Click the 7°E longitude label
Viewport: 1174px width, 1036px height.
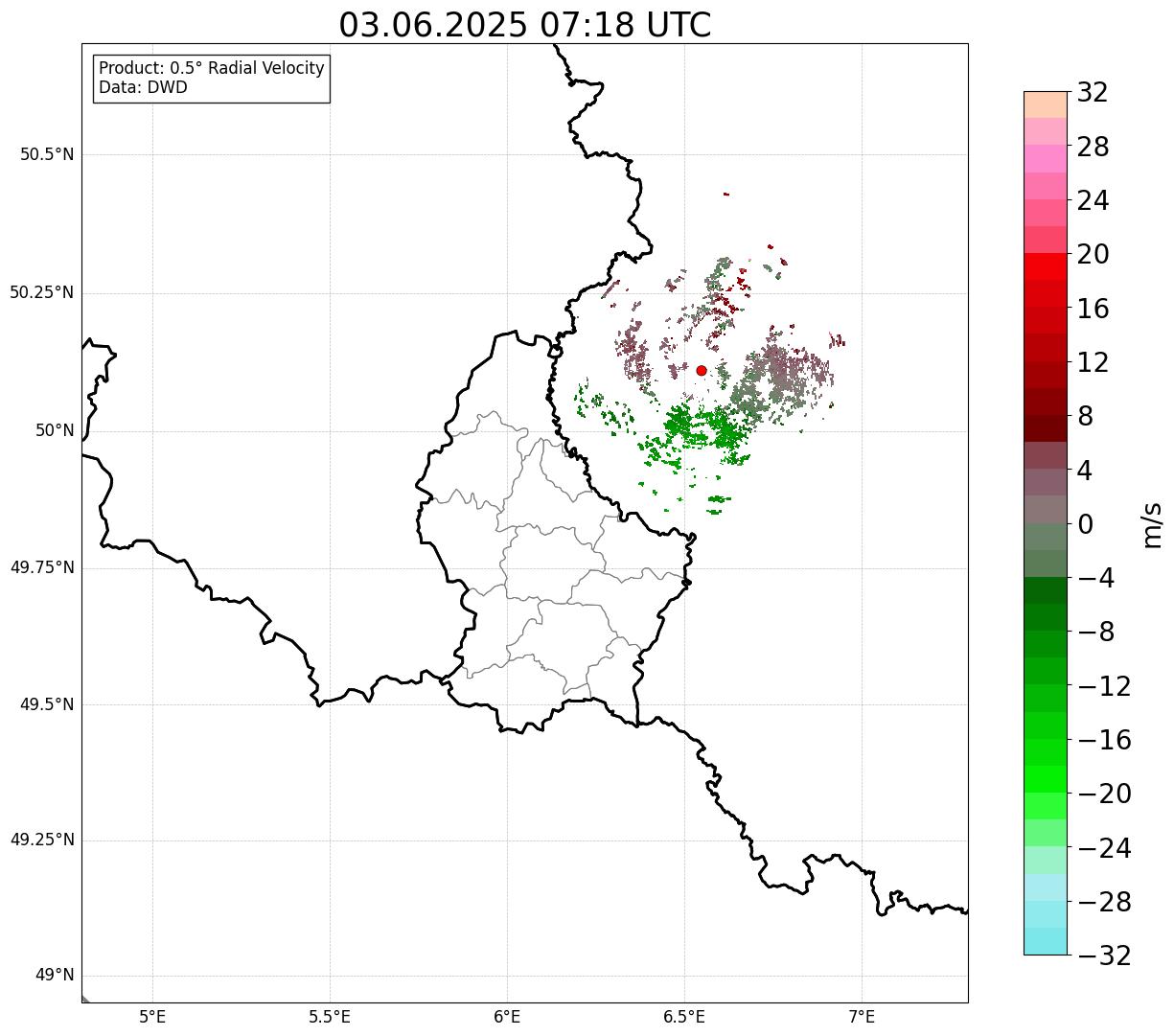click(862, 1017)
